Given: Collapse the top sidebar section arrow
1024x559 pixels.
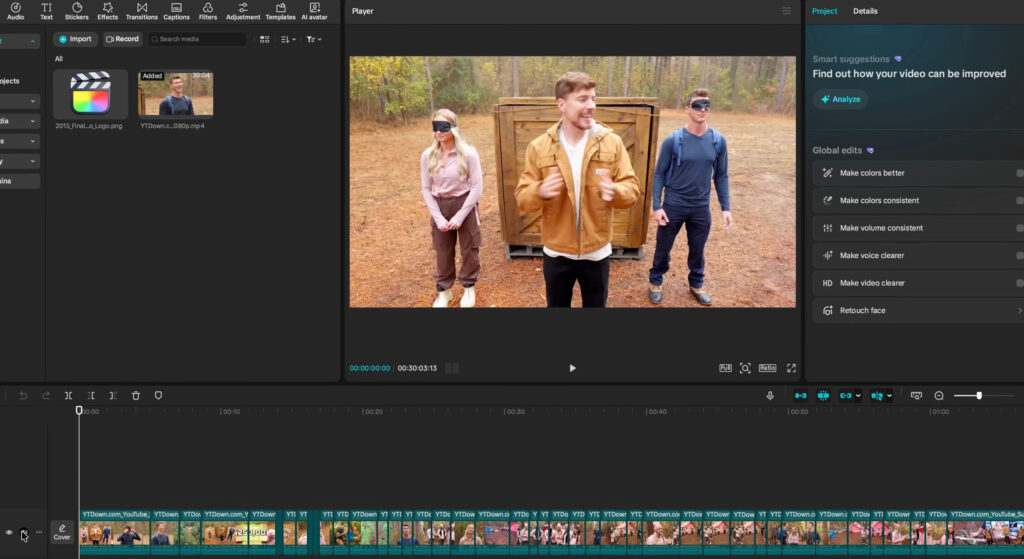Looking at the screenshot, I should (32, 41).
